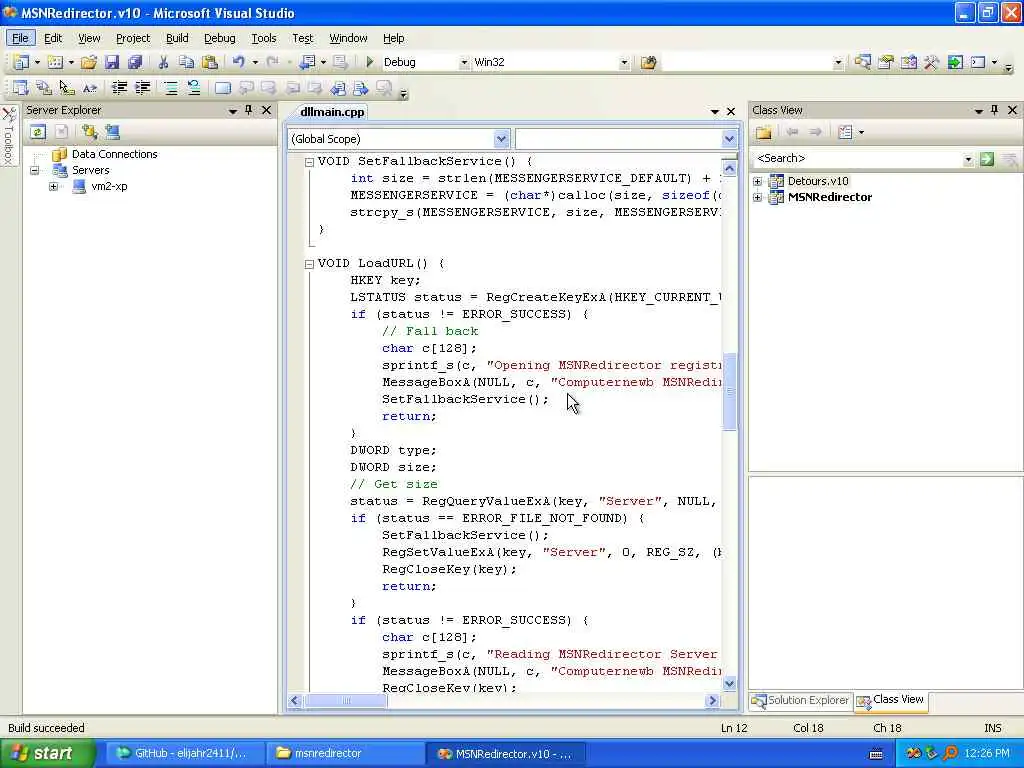This screenshot has width=1024, height=768.
Task: Collapse the SetFallbackService function outline
Action: tap(310, 162)
